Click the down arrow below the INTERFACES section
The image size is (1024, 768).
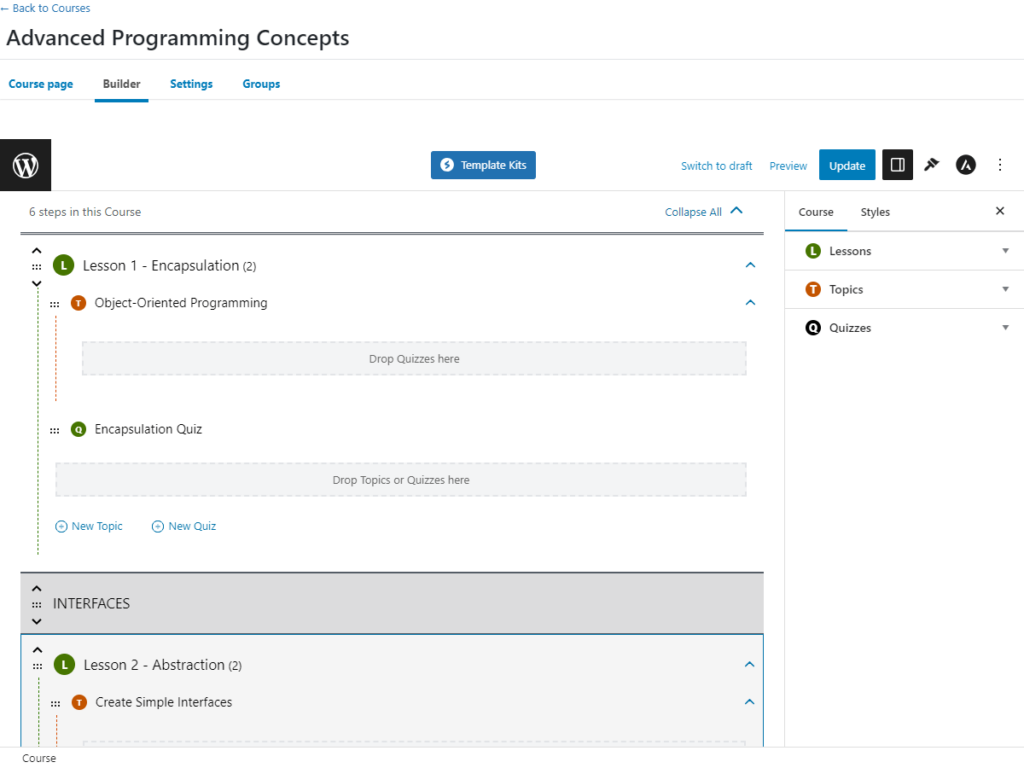[x=37, y=621]
